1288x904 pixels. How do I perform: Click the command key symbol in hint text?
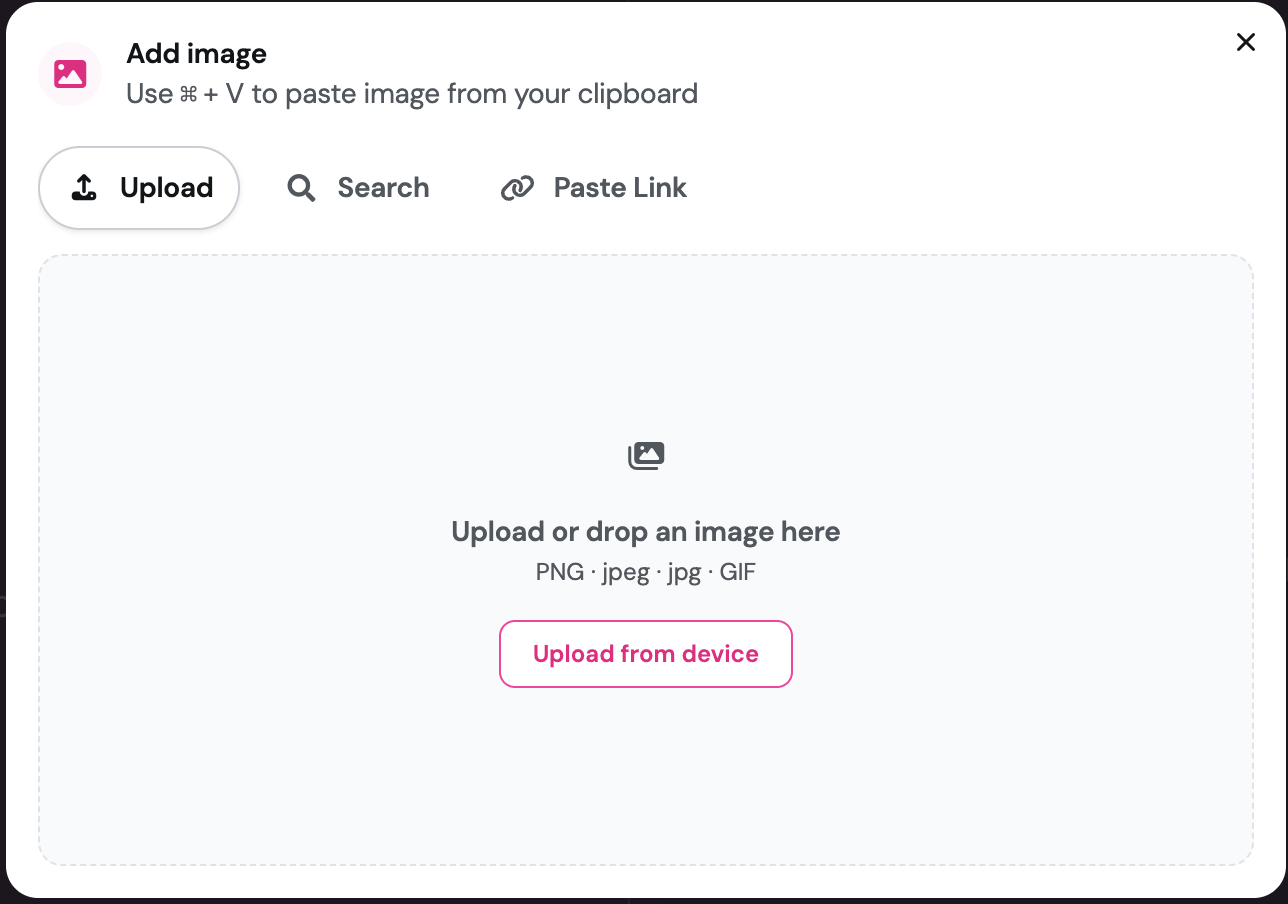(189, 95)
